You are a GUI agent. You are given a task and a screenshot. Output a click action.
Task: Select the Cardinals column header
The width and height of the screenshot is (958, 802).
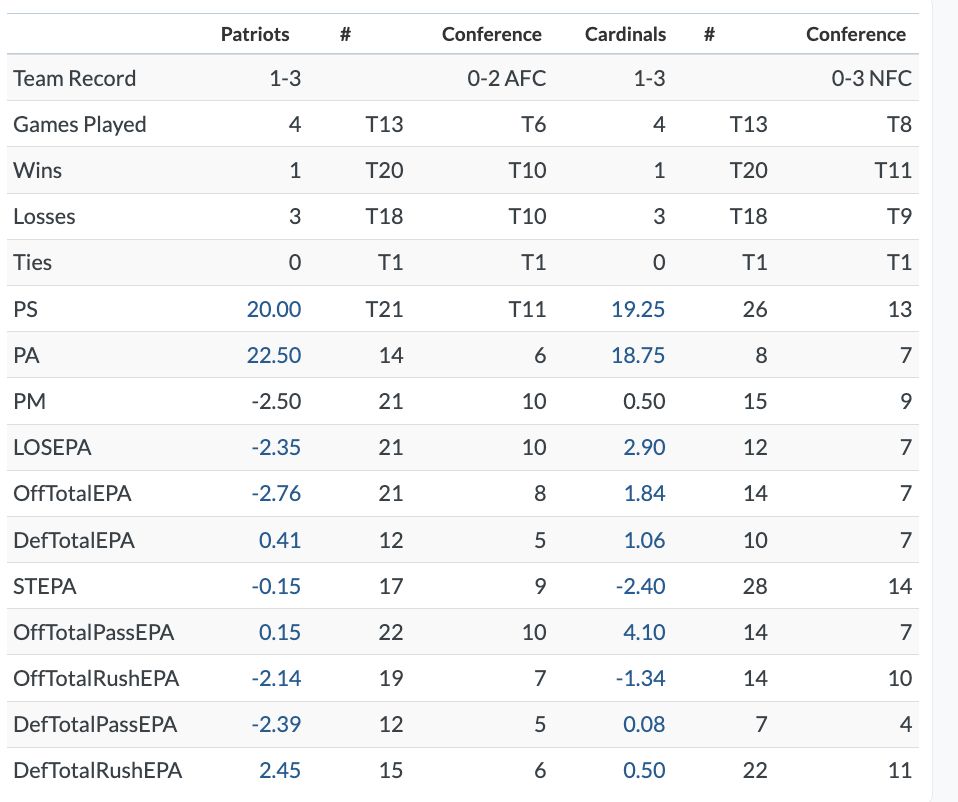[625, 34]
